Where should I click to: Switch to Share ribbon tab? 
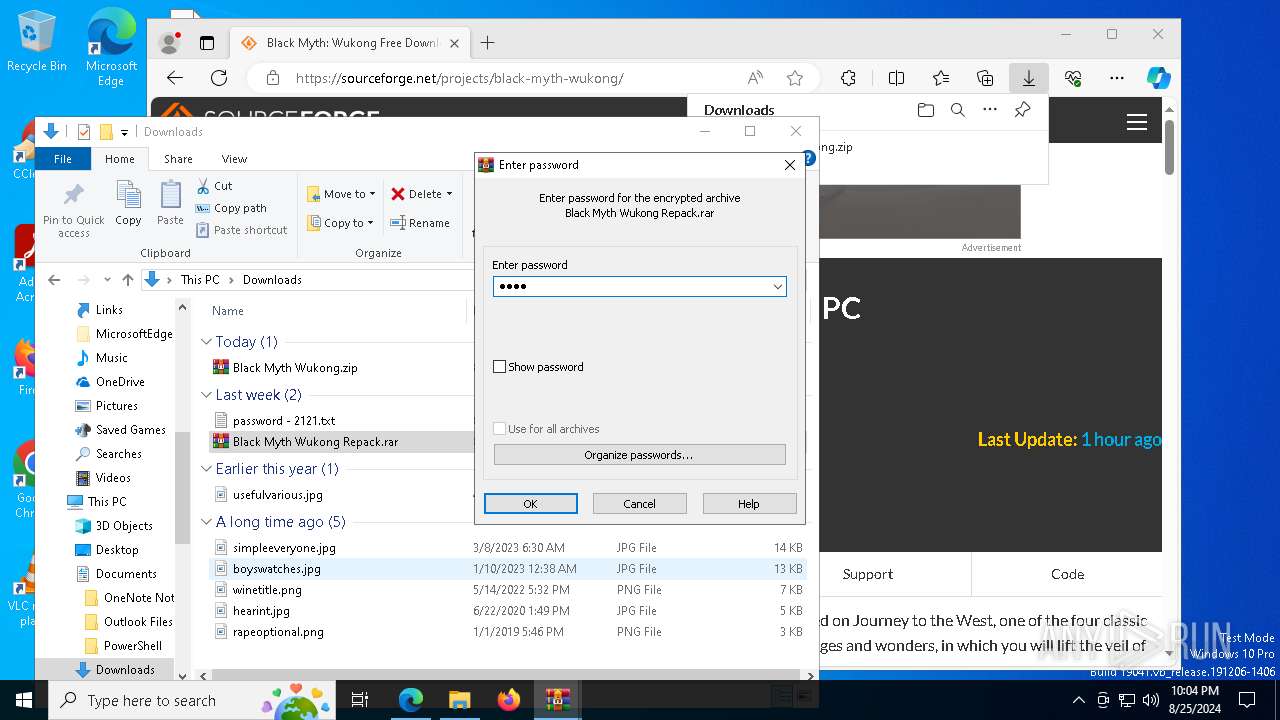point(178,159)
